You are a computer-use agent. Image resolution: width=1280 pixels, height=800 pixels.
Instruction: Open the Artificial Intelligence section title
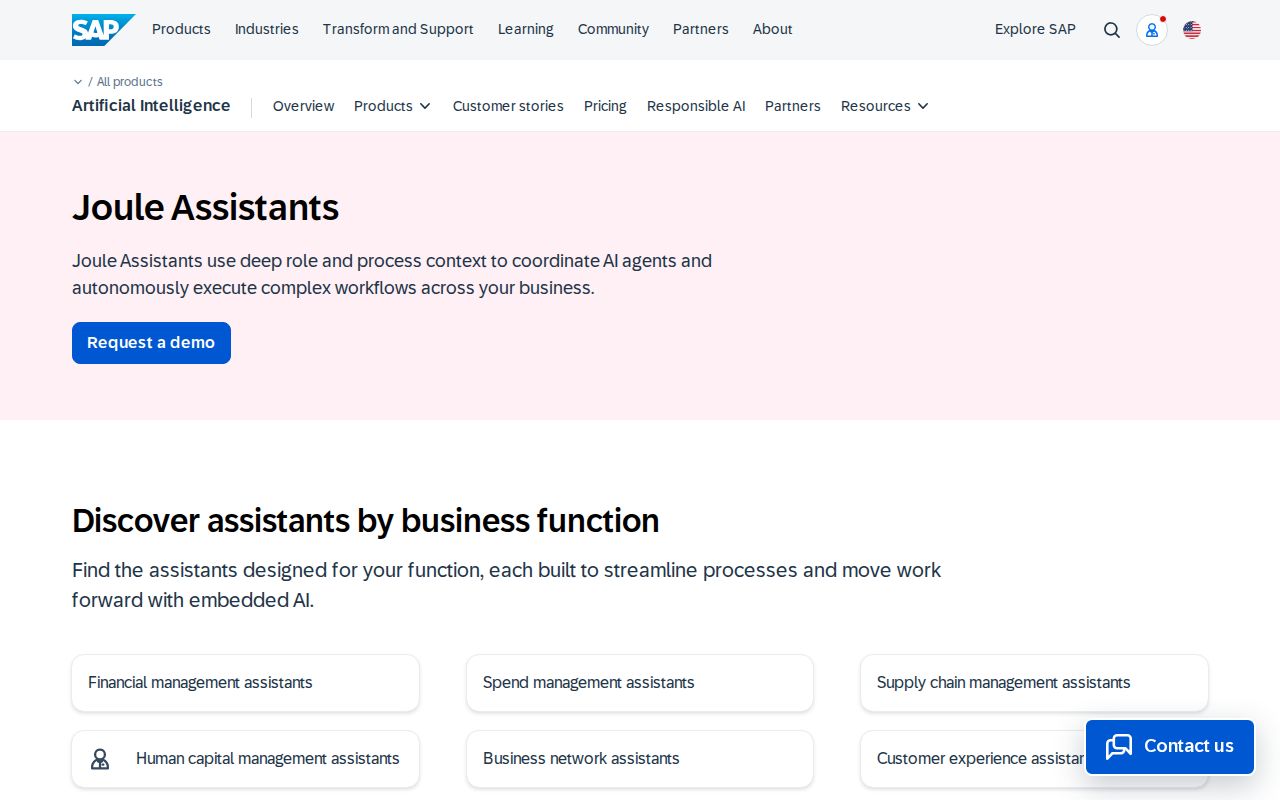[x=151, y=106]
